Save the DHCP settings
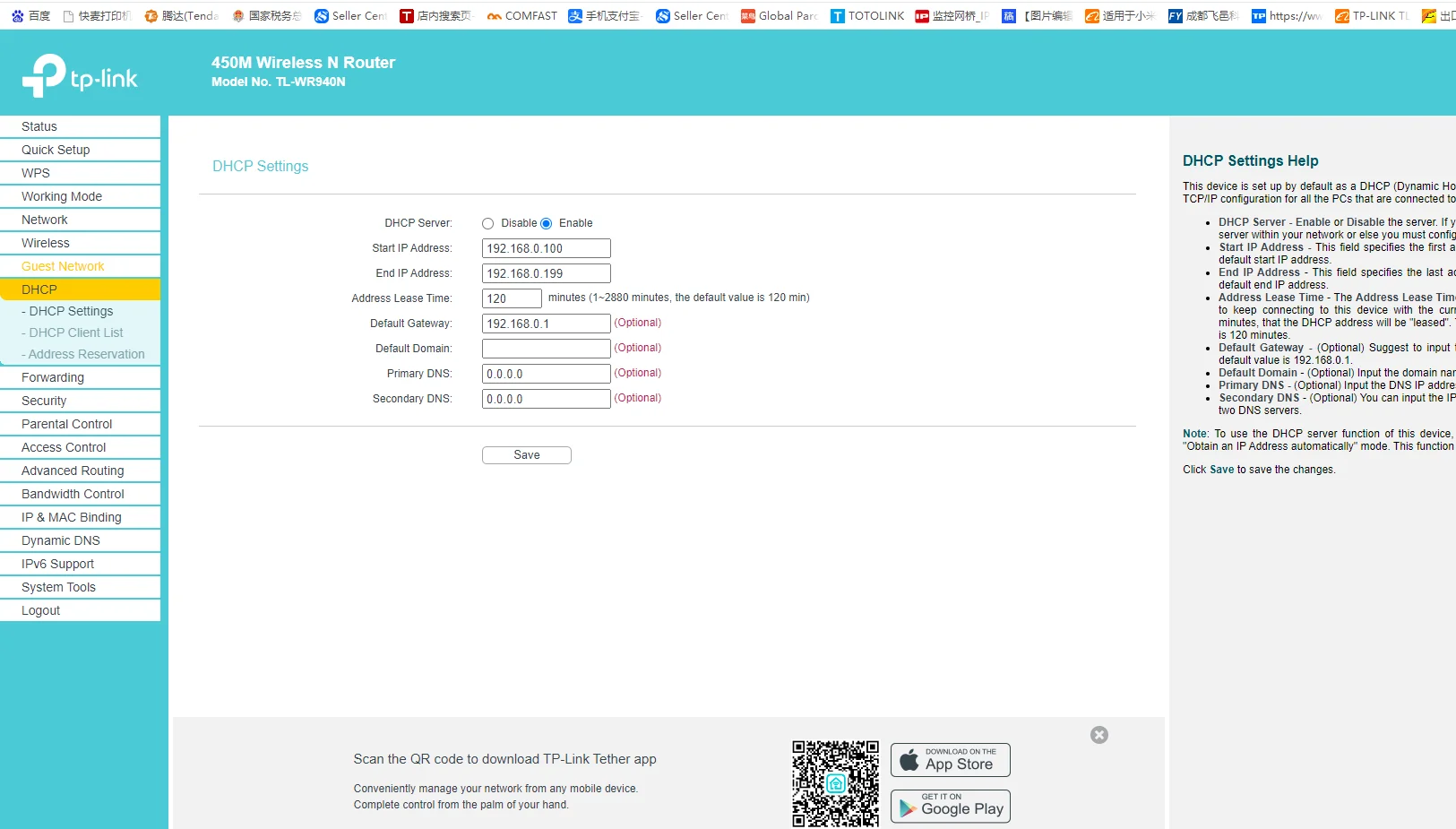 point(527,455)
